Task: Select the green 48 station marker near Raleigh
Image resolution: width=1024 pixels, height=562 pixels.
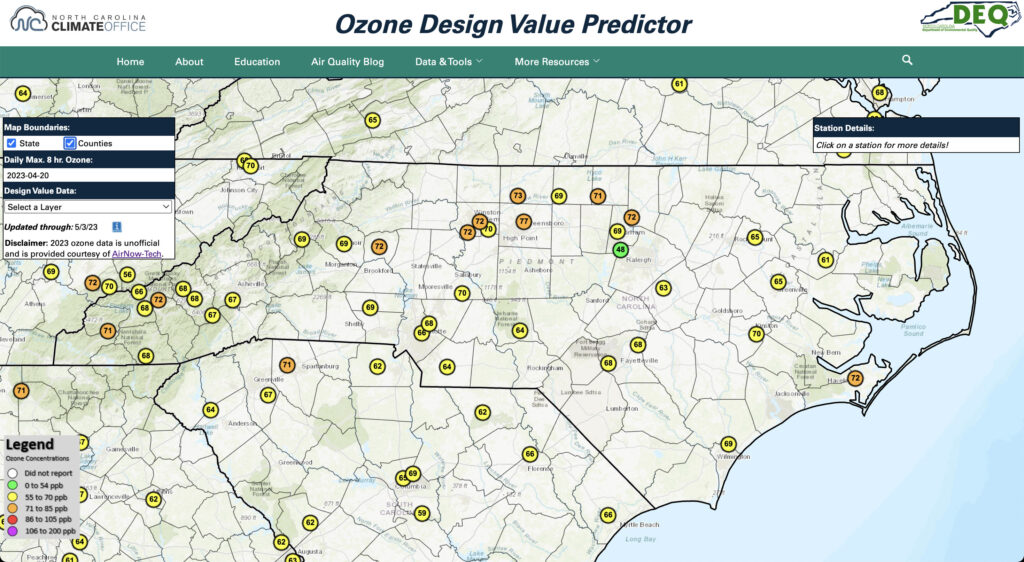Action: (x=620, y=249)
